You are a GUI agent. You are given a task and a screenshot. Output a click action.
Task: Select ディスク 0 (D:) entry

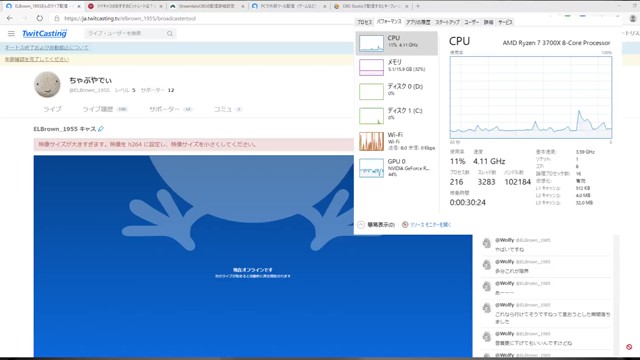(x=396, y=91)
